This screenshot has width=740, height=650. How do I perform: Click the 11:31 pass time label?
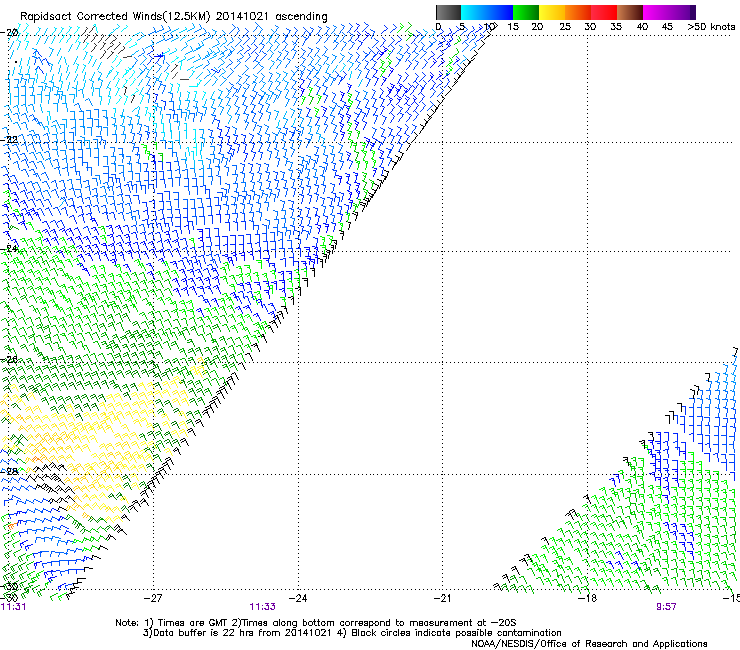pos(13,607)
